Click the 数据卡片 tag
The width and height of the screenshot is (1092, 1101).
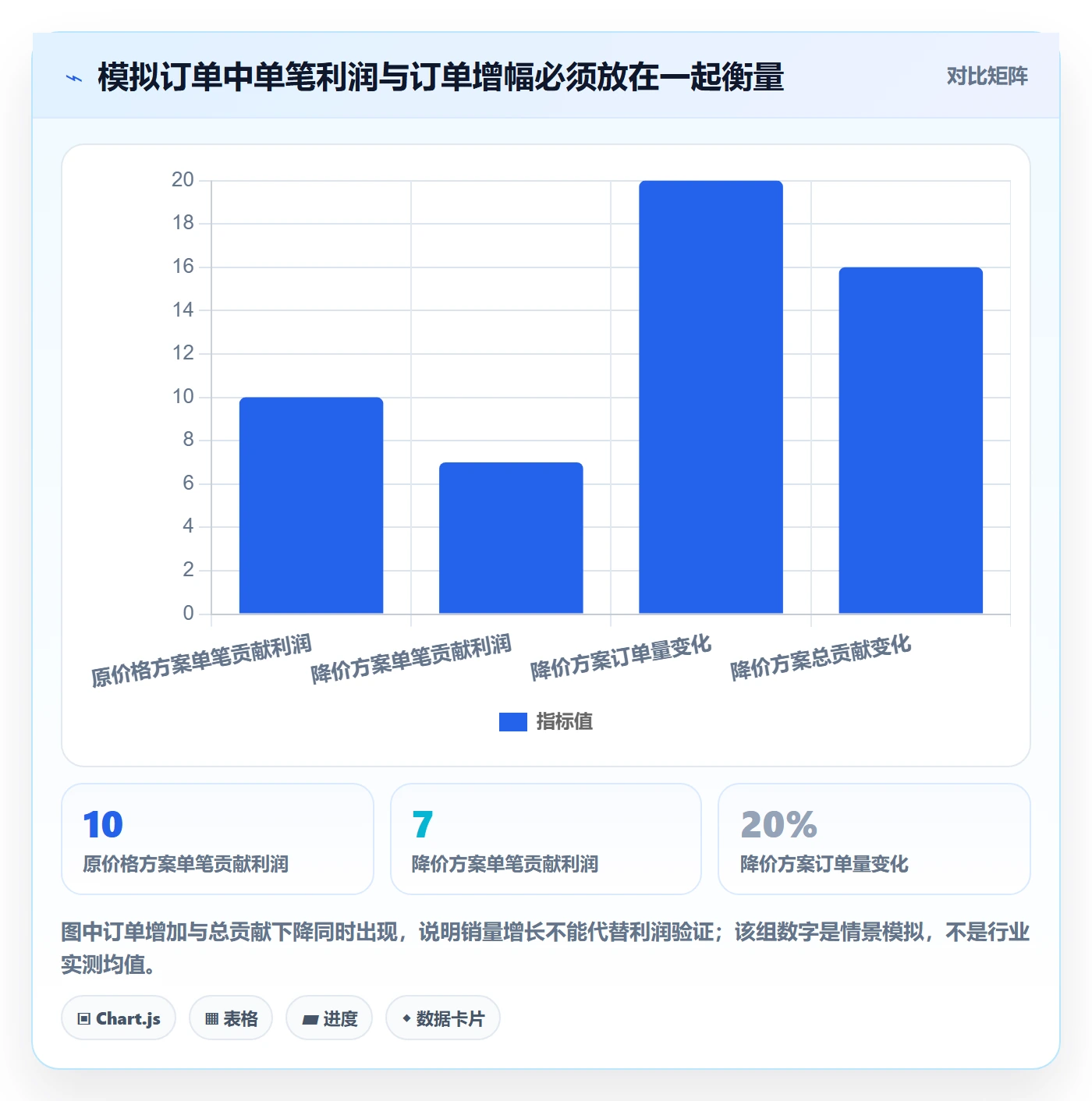tap(443, 1018)
